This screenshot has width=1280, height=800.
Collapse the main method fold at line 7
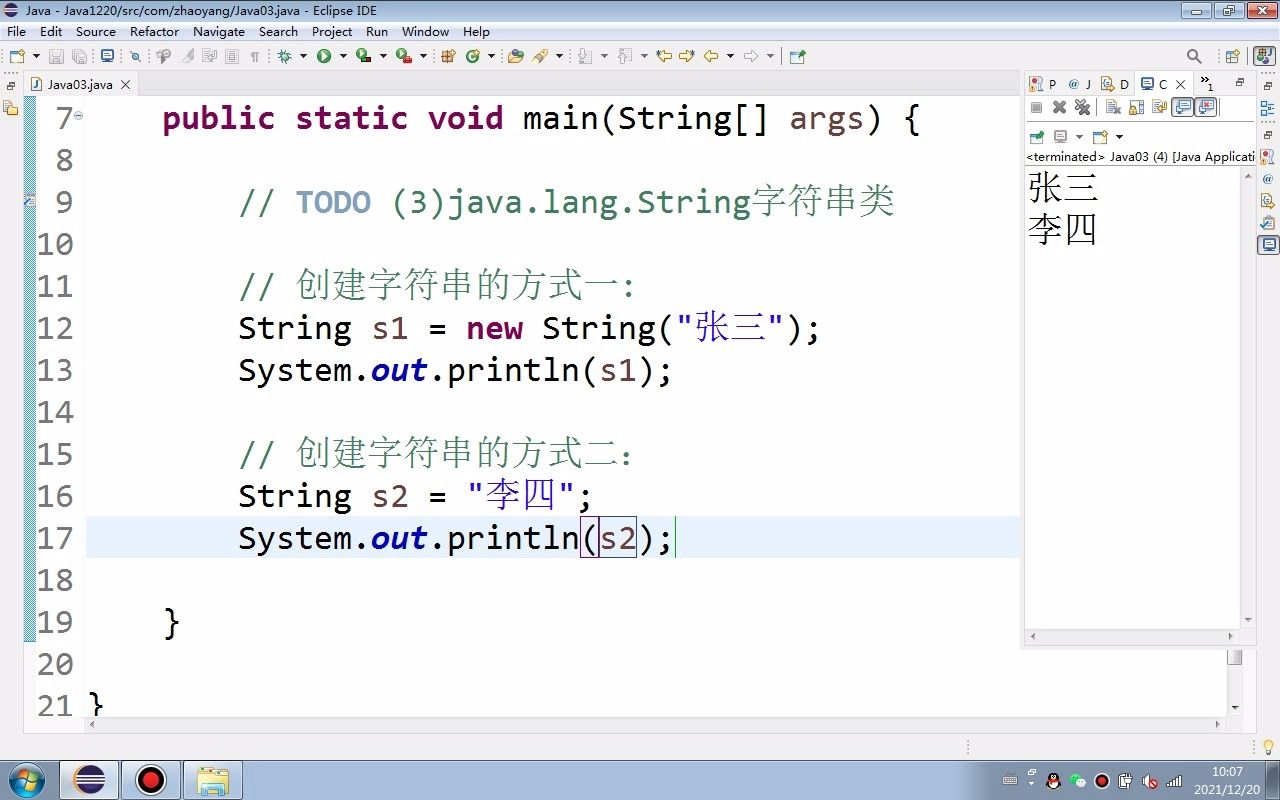[79, 115]
